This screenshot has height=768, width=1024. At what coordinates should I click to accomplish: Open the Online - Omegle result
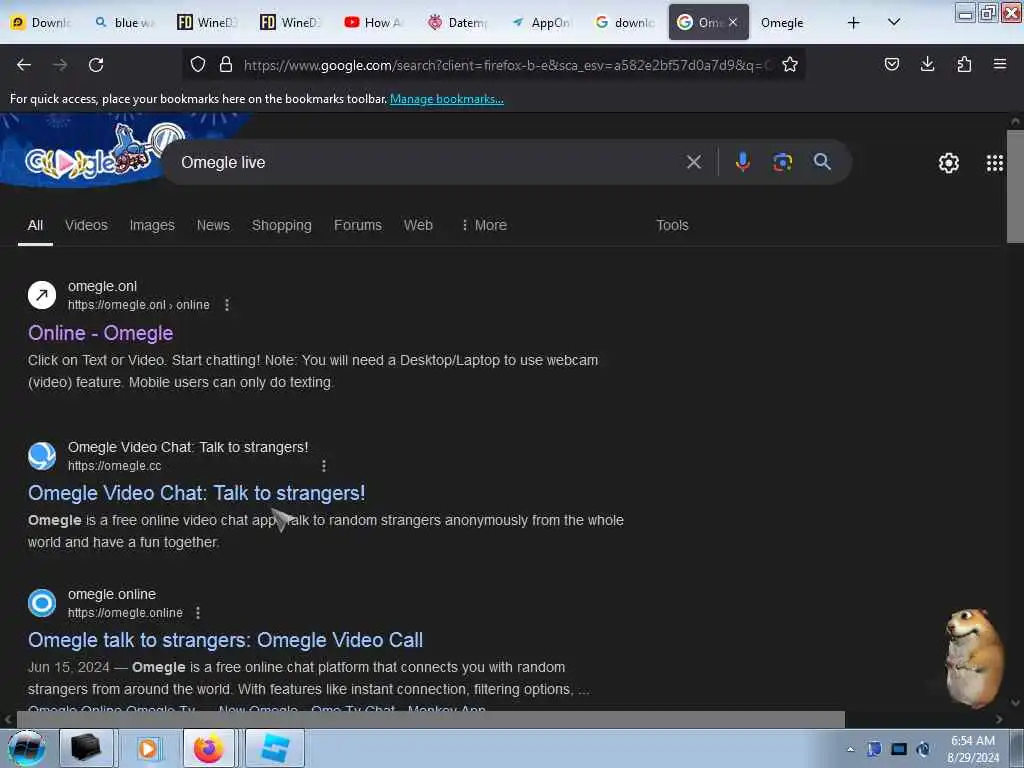point(101,333)
